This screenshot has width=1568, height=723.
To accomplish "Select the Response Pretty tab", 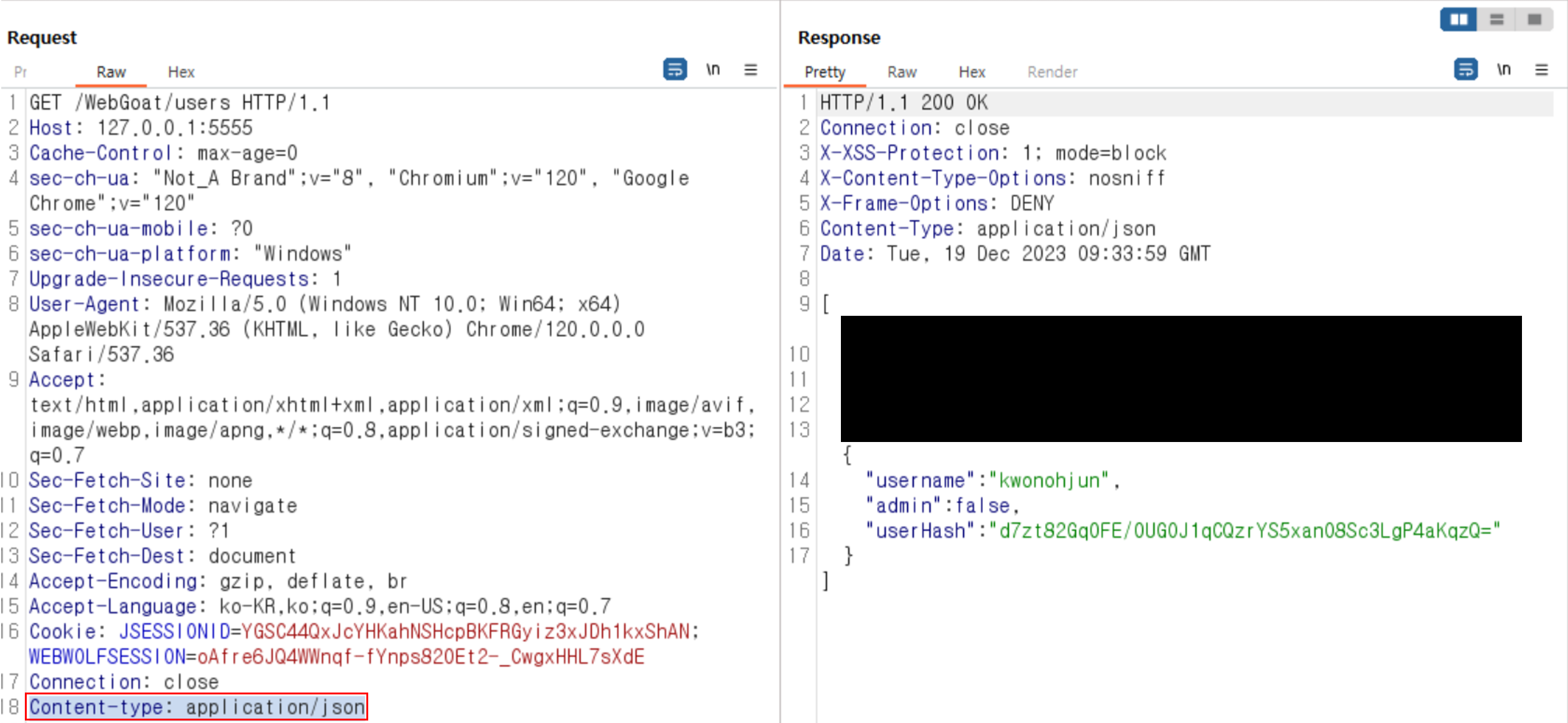I will click(x=825, y=72).
